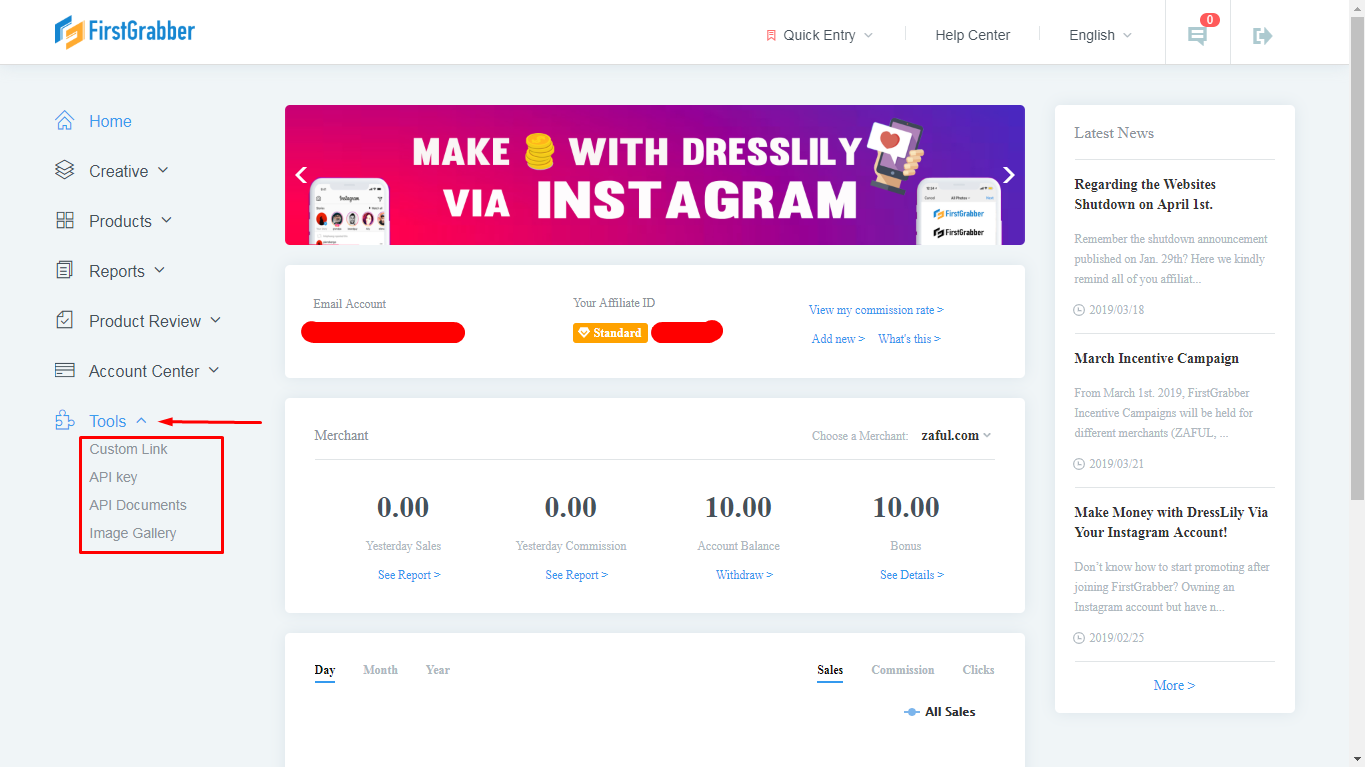Open the English language dropdown
Image resolution: width=1365 pixels, height=767 pixels.
point(1100,35)
